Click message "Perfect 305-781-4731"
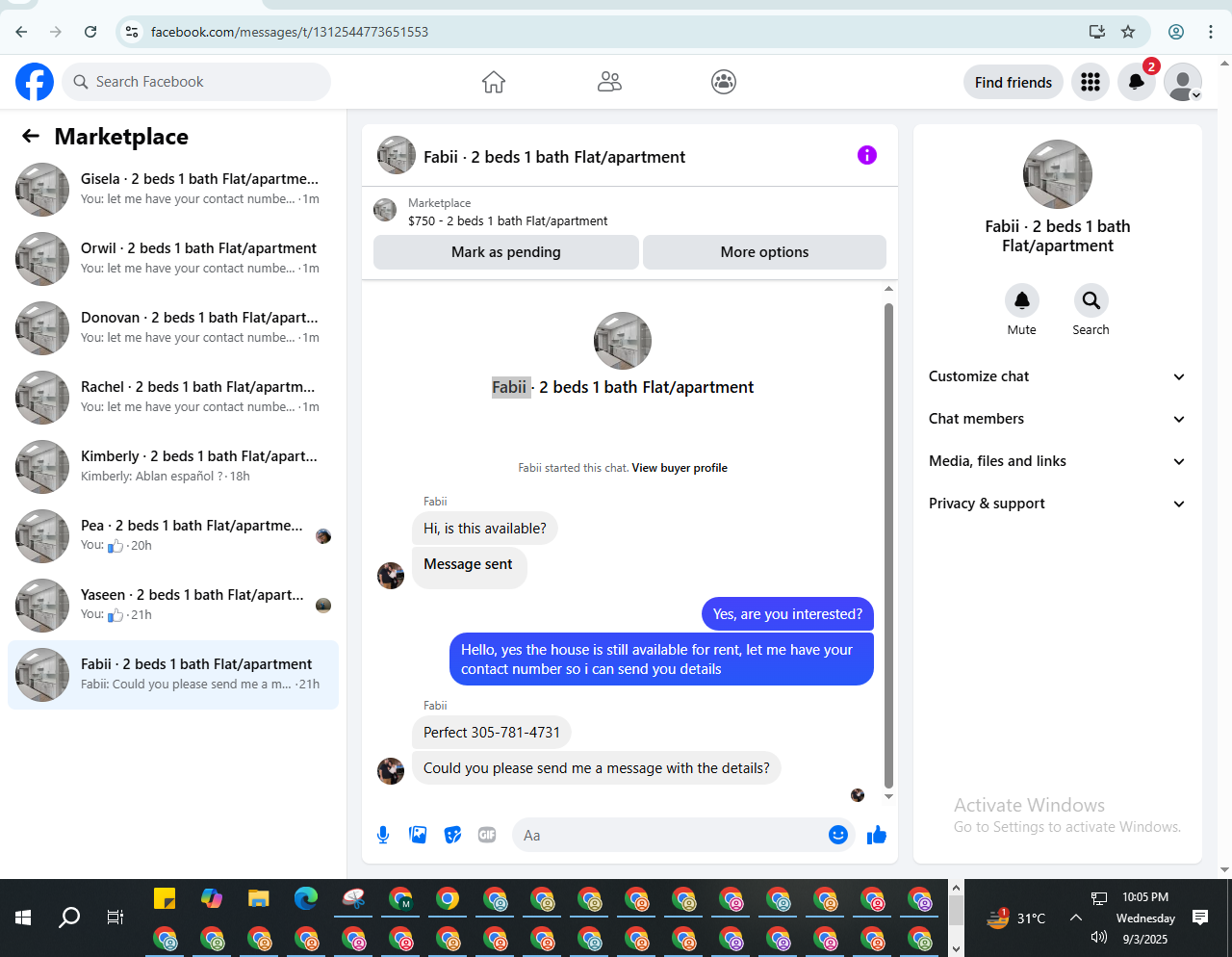 [x=492, y=733]
